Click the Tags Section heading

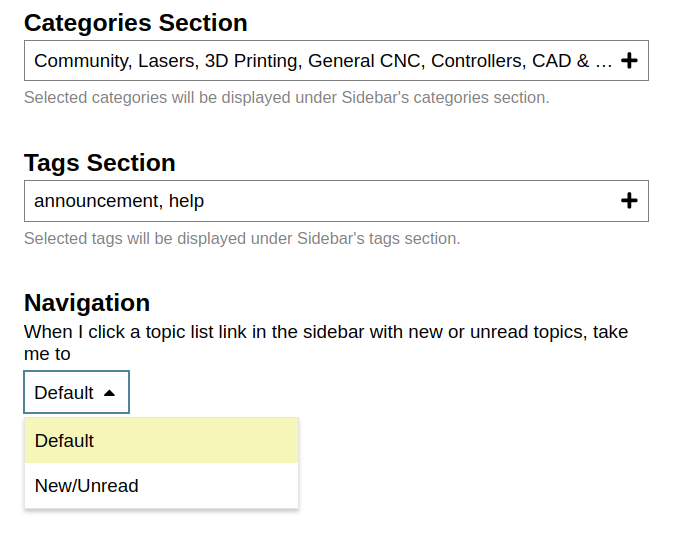tap(100, 163)
